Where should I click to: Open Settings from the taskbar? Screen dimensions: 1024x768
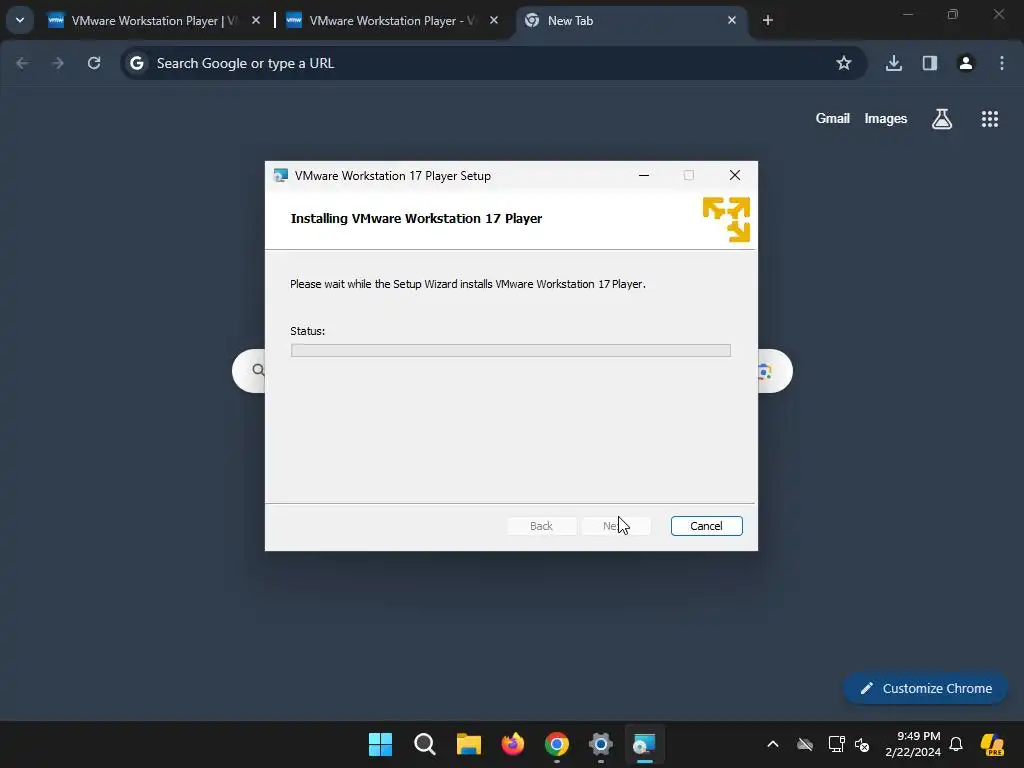pyautogui.click(x=601, y=744)
